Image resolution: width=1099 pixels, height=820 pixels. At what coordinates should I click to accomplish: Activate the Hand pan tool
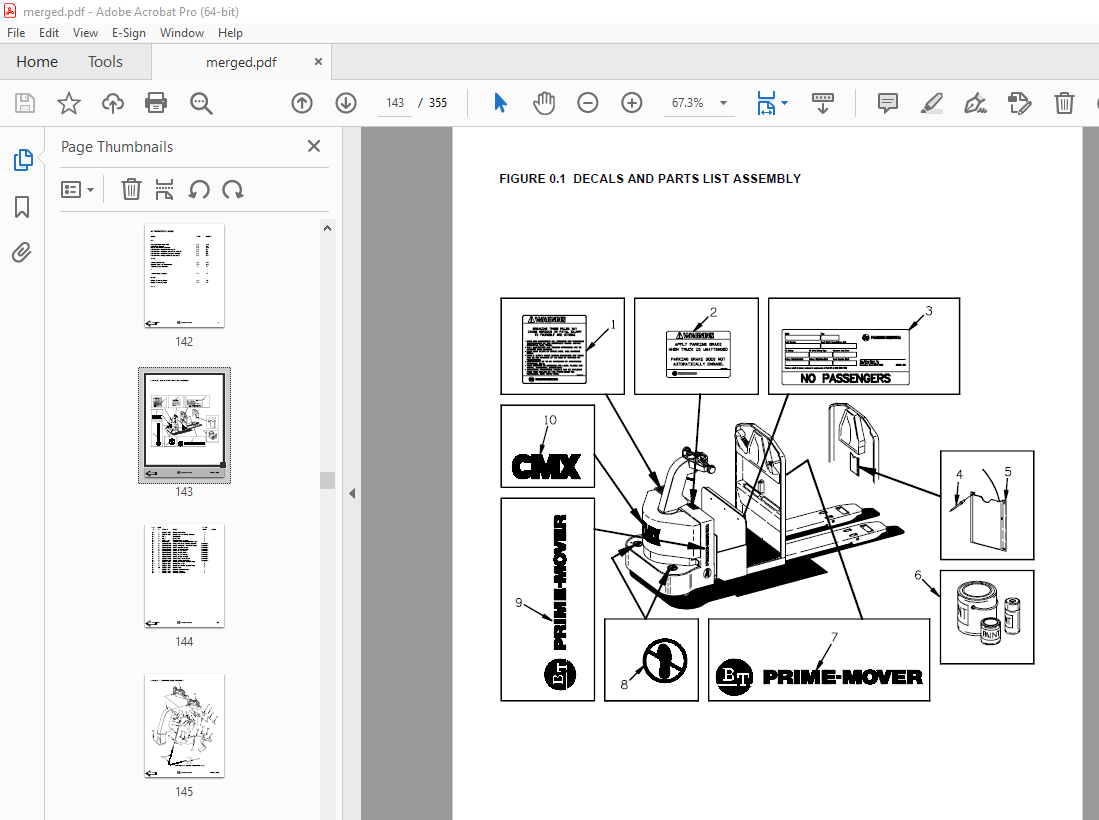click(544, 103)
